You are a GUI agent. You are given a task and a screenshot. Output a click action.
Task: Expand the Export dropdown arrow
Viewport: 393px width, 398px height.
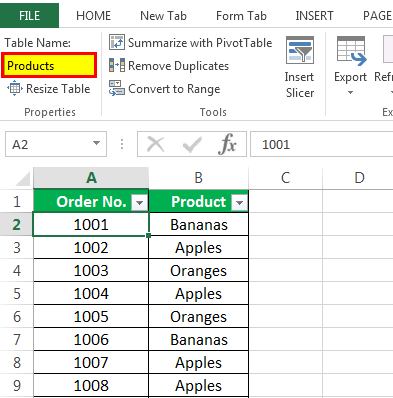[350, 92]
